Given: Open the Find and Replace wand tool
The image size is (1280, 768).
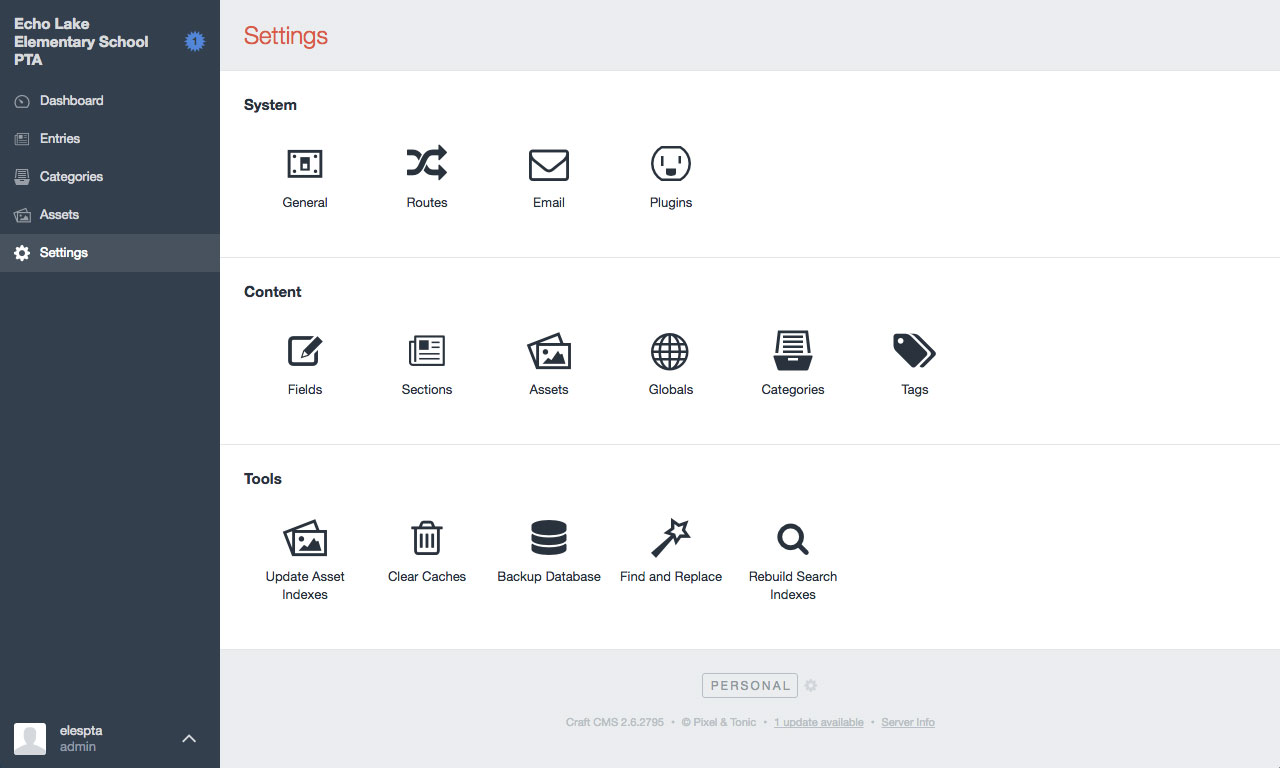Looking at the screenshot, I should [x=671, y=538].
